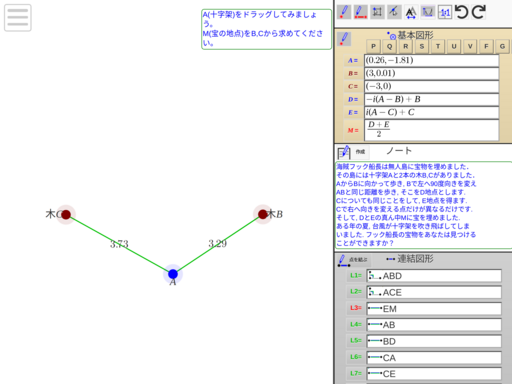Expand the ノート section header
This screenshot has height=384, width=512.
[399, 151]
